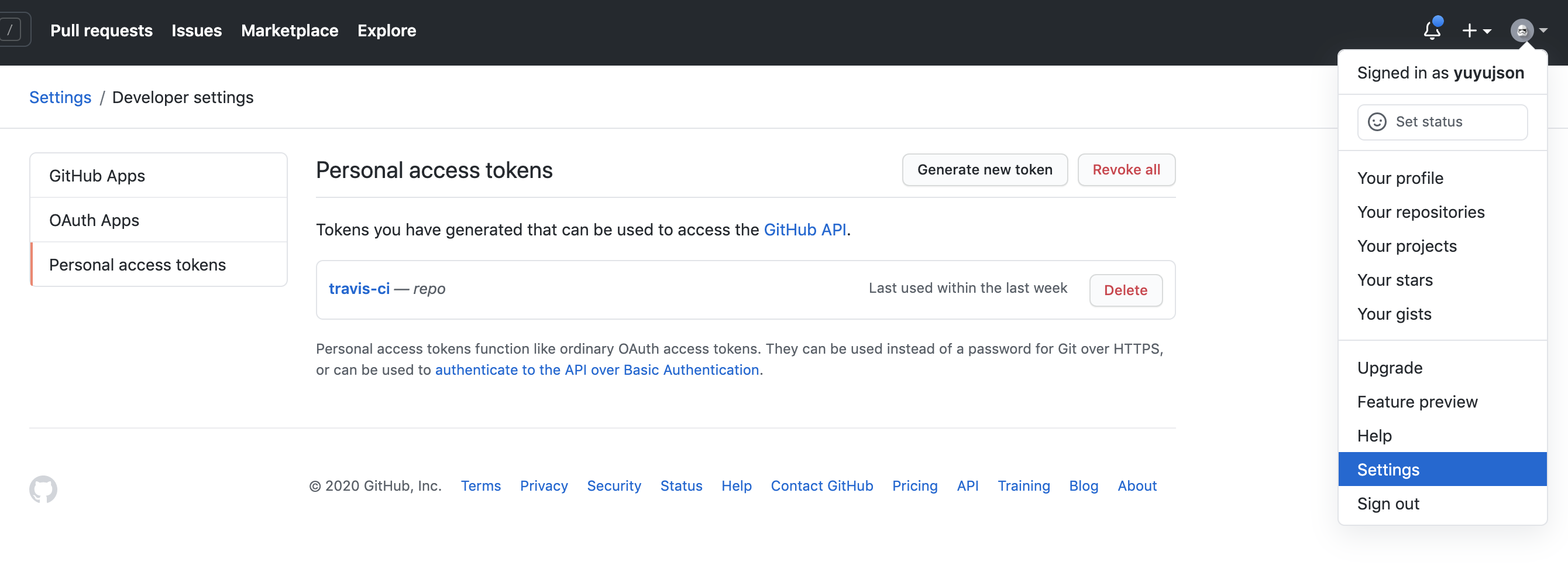Open the plus create-new dropdown

pyautogui.click(x=1476, y=30)
